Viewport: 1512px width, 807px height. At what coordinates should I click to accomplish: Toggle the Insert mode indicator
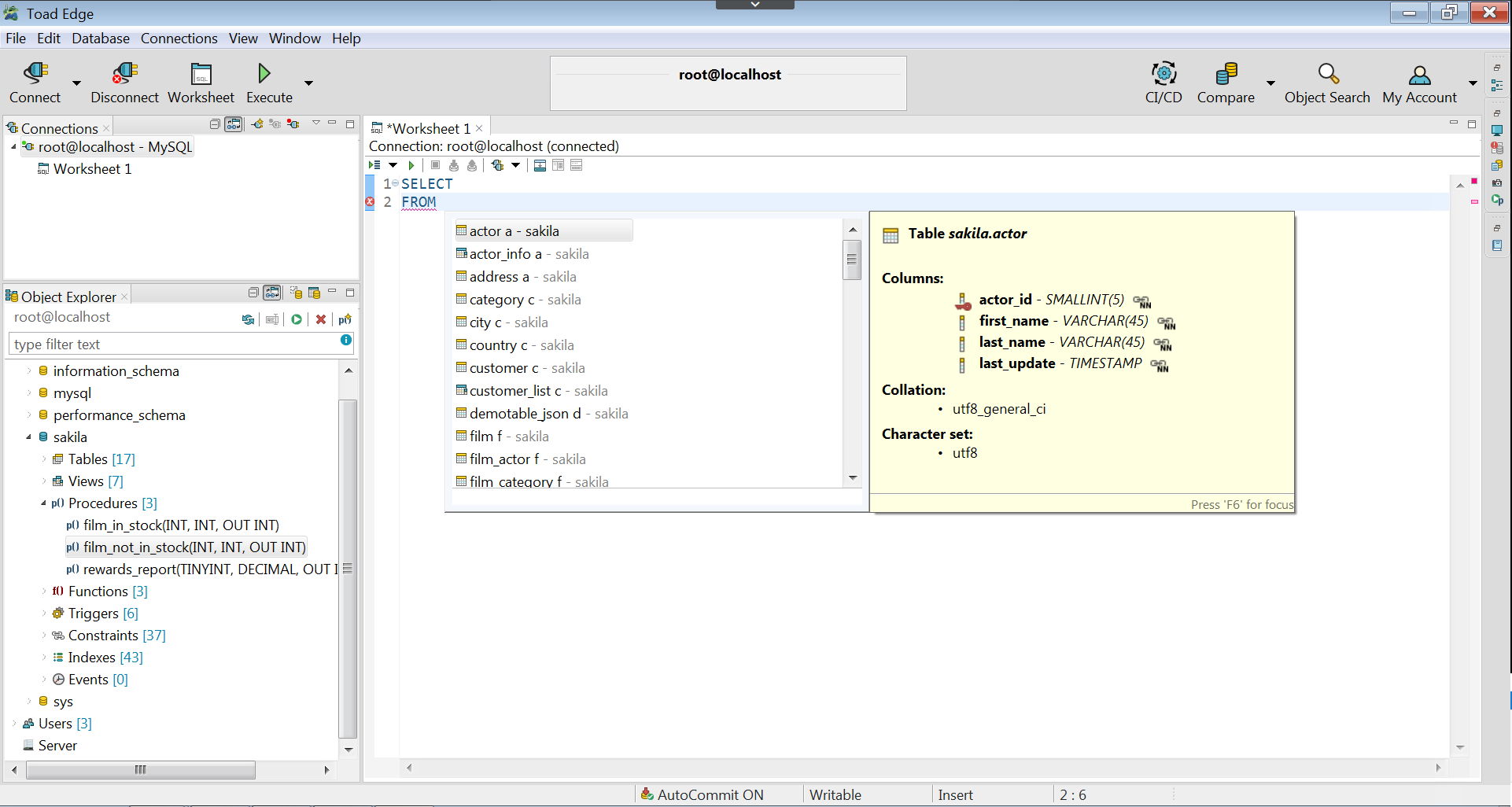(955, 795)
